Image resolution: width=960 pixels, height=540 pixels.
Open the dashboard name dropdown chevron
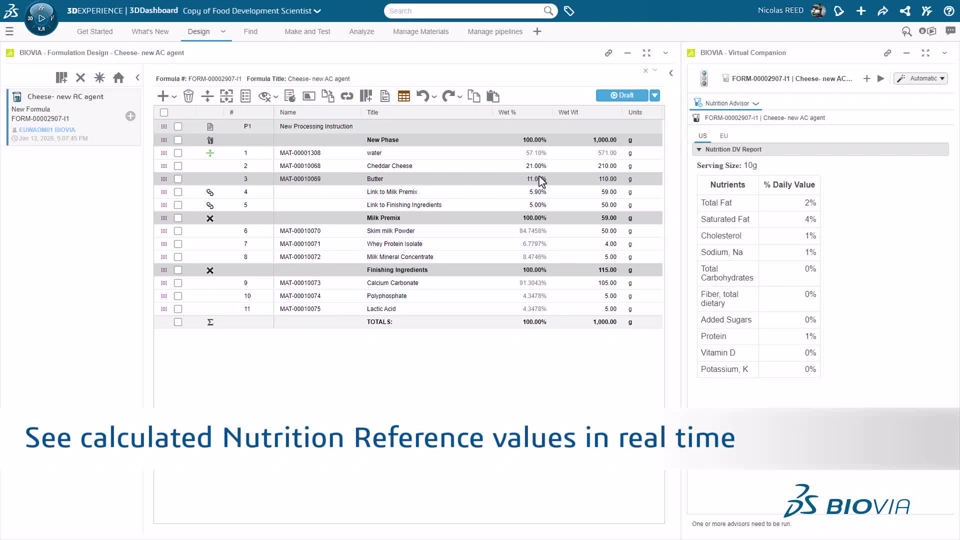coord(317,11)
